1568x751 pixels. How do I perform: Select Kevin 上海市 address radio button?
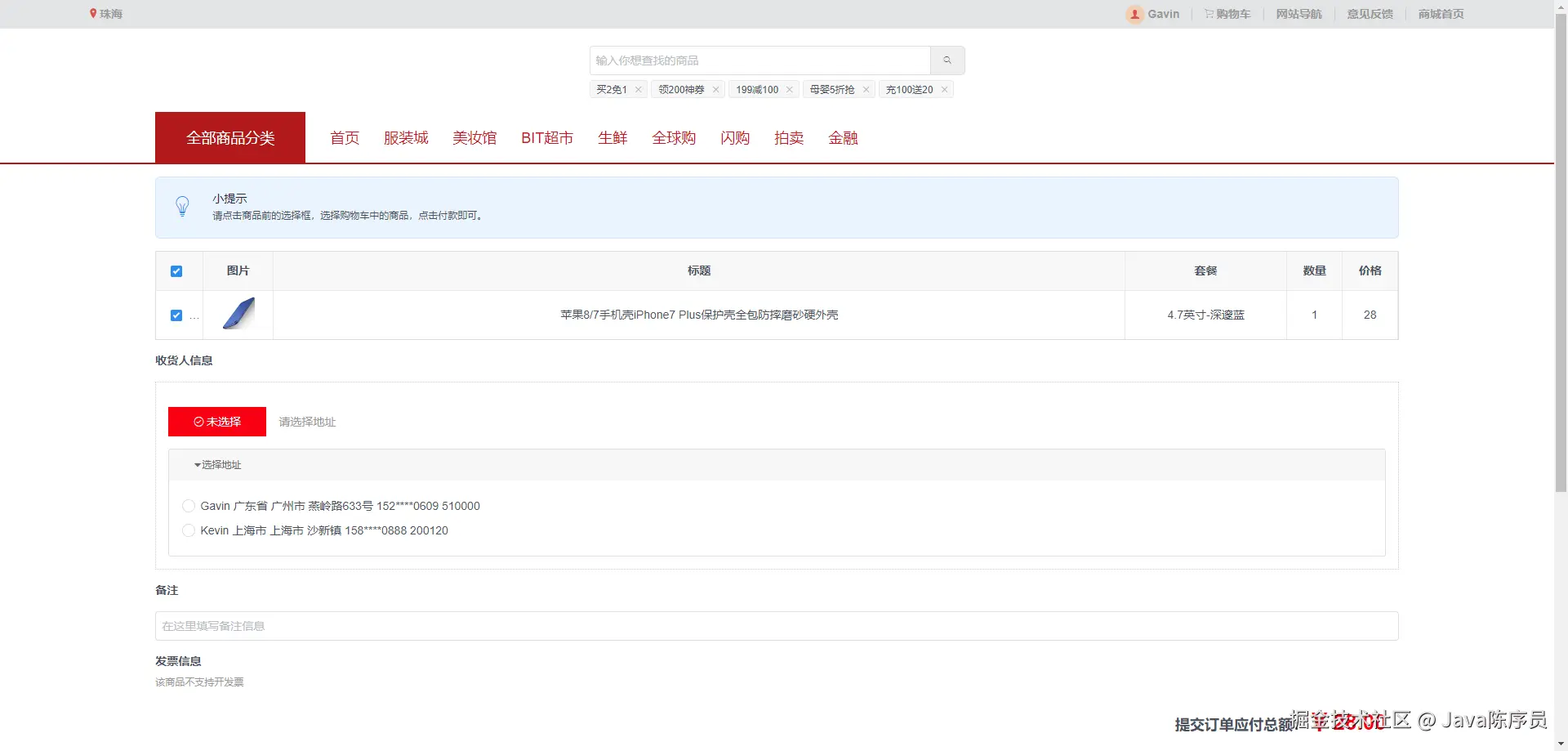(x=189, y=530)
